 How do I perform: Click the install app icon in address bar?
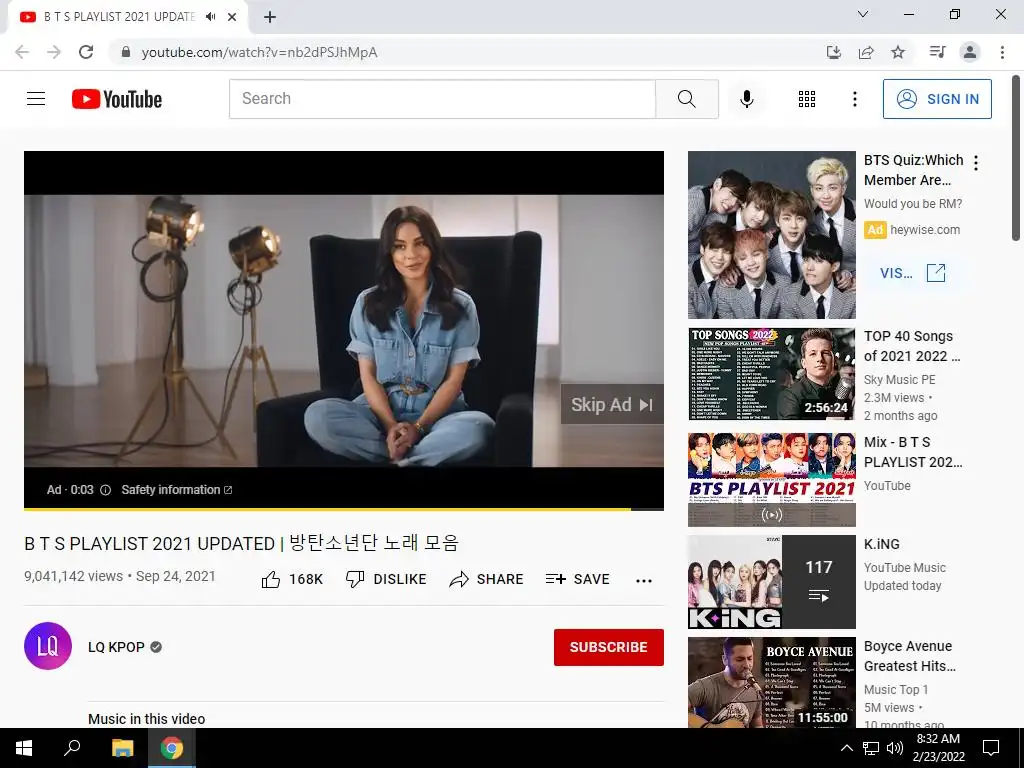(833, 52)
